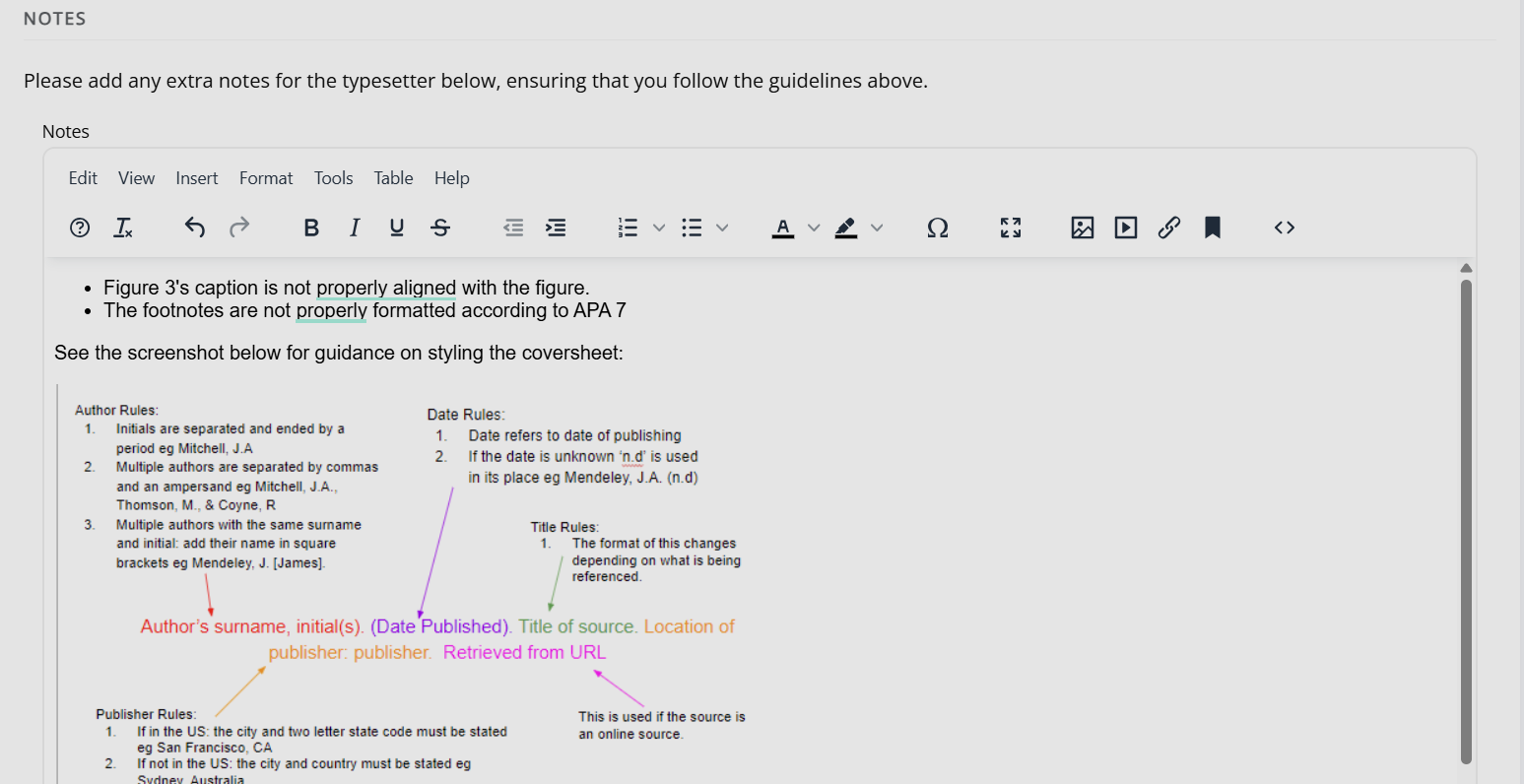1524x784 pixels.
Task: Open the special character picker
Action: [x=938, y=228]
